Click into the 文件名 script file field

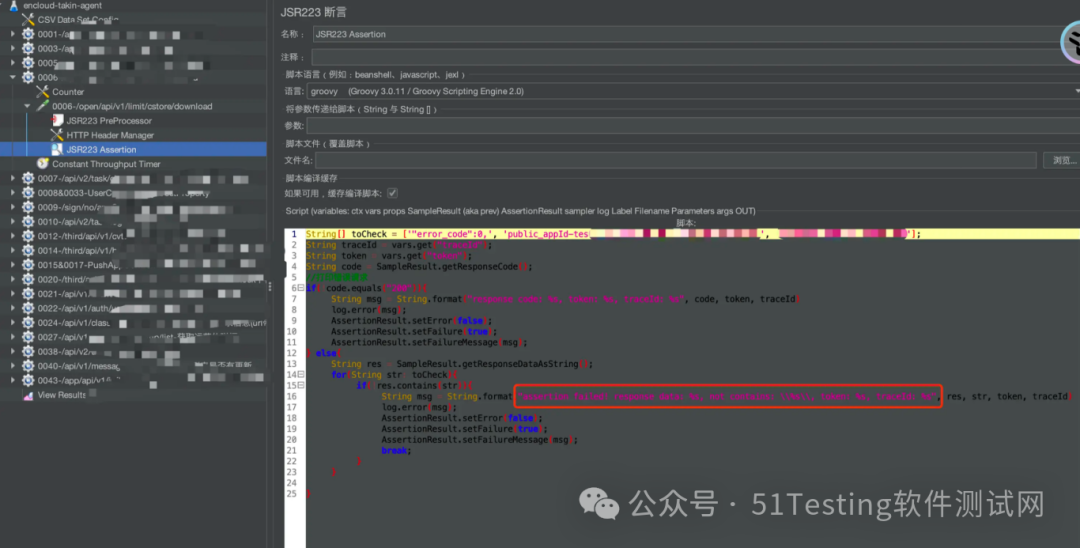(676, 160)
